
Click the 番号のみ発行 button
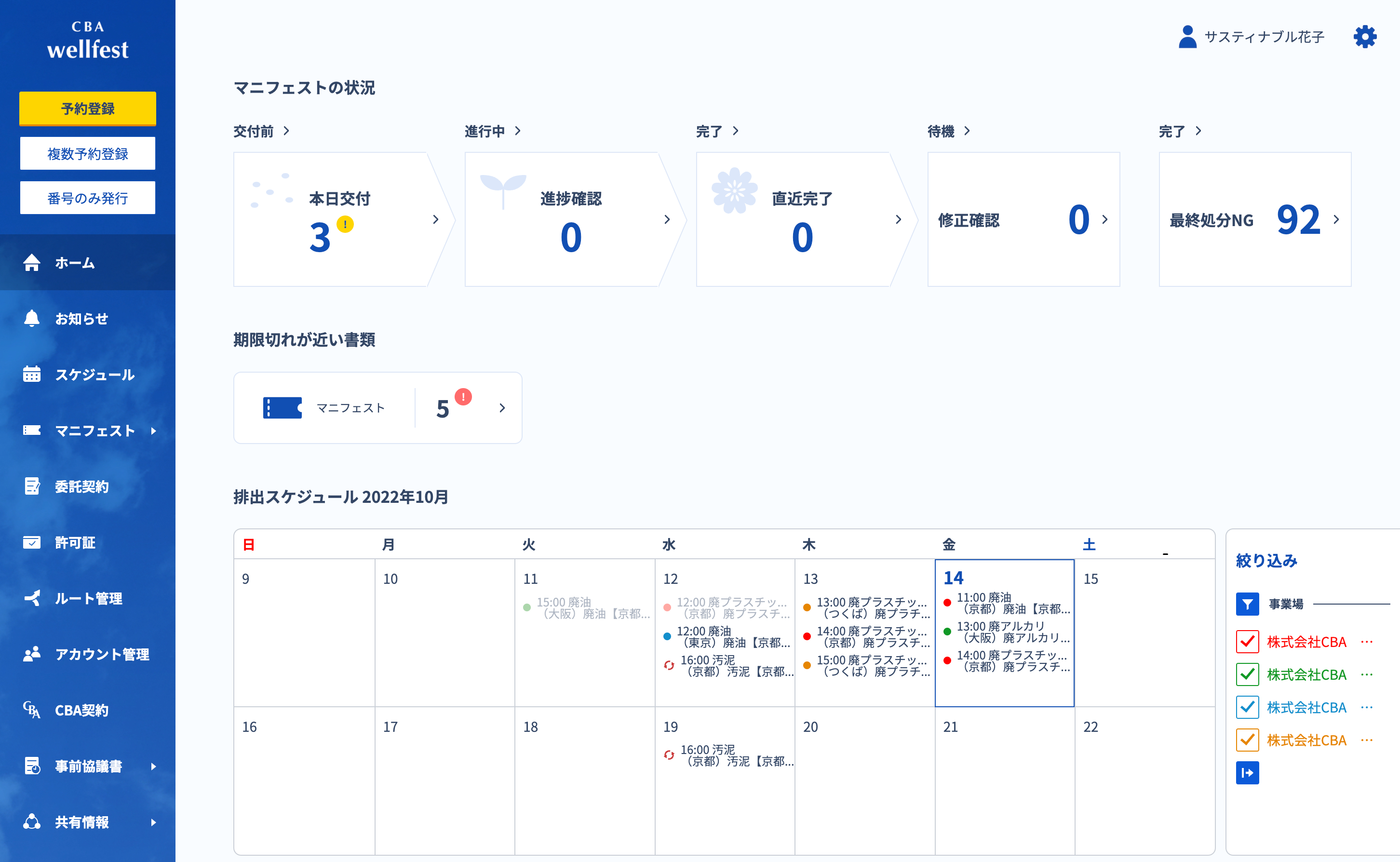[x=88, y=198]
